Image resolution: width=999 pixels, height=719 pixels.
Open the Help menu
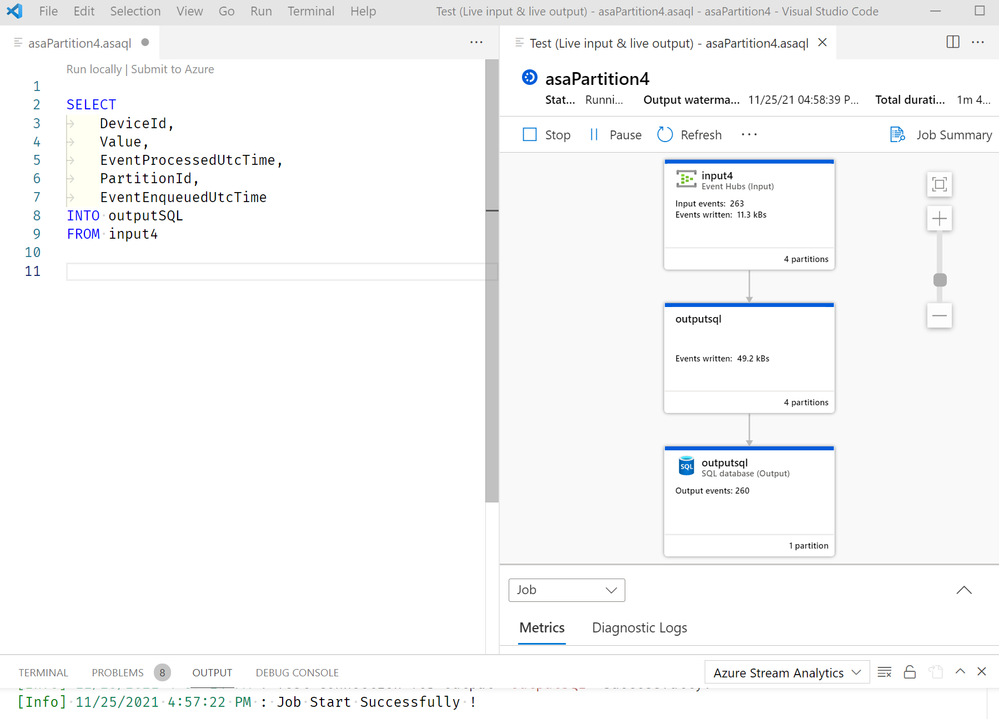point(363,11)
